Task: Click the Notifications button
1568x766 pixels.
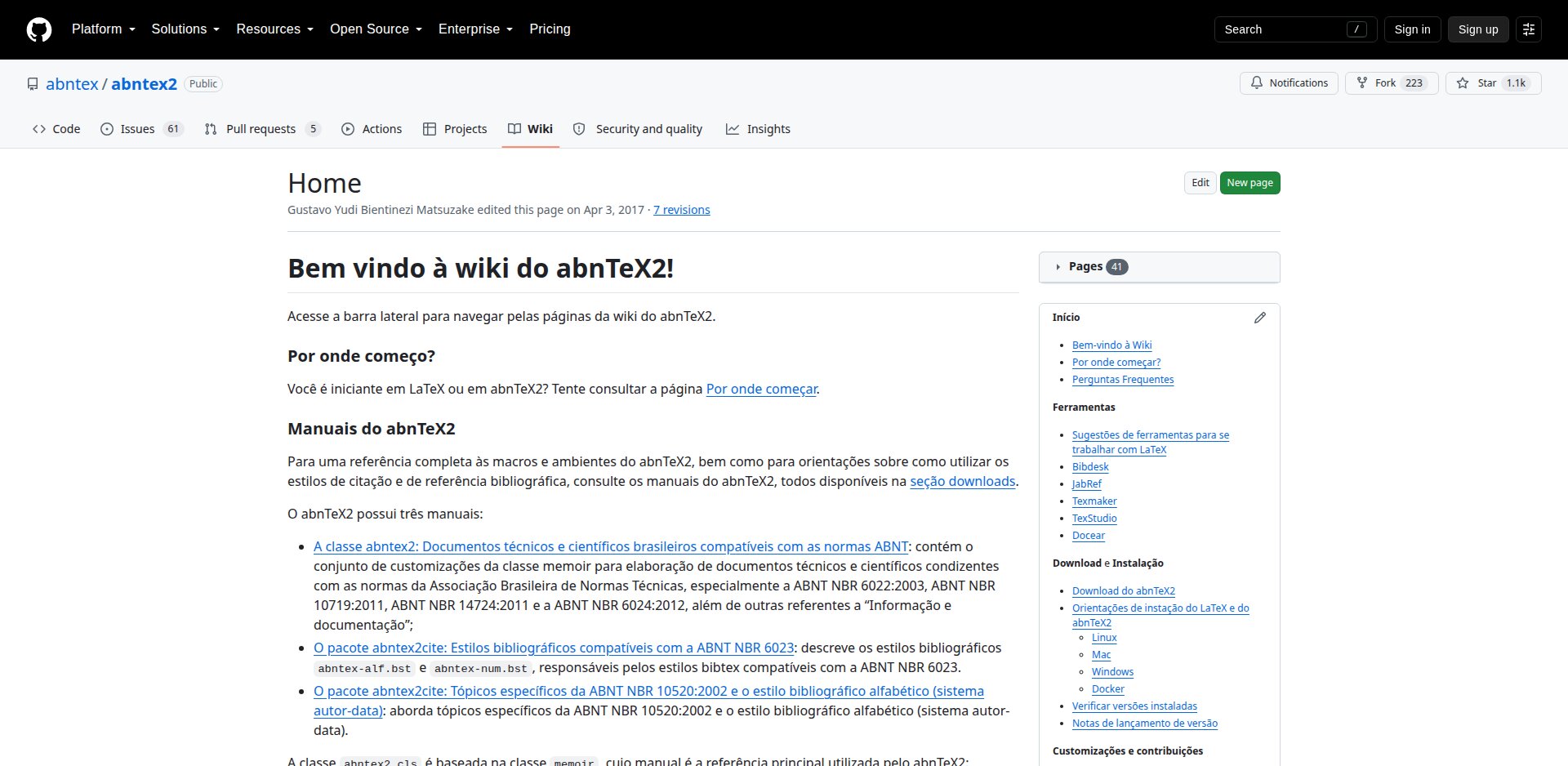Action: (1290, 83)
